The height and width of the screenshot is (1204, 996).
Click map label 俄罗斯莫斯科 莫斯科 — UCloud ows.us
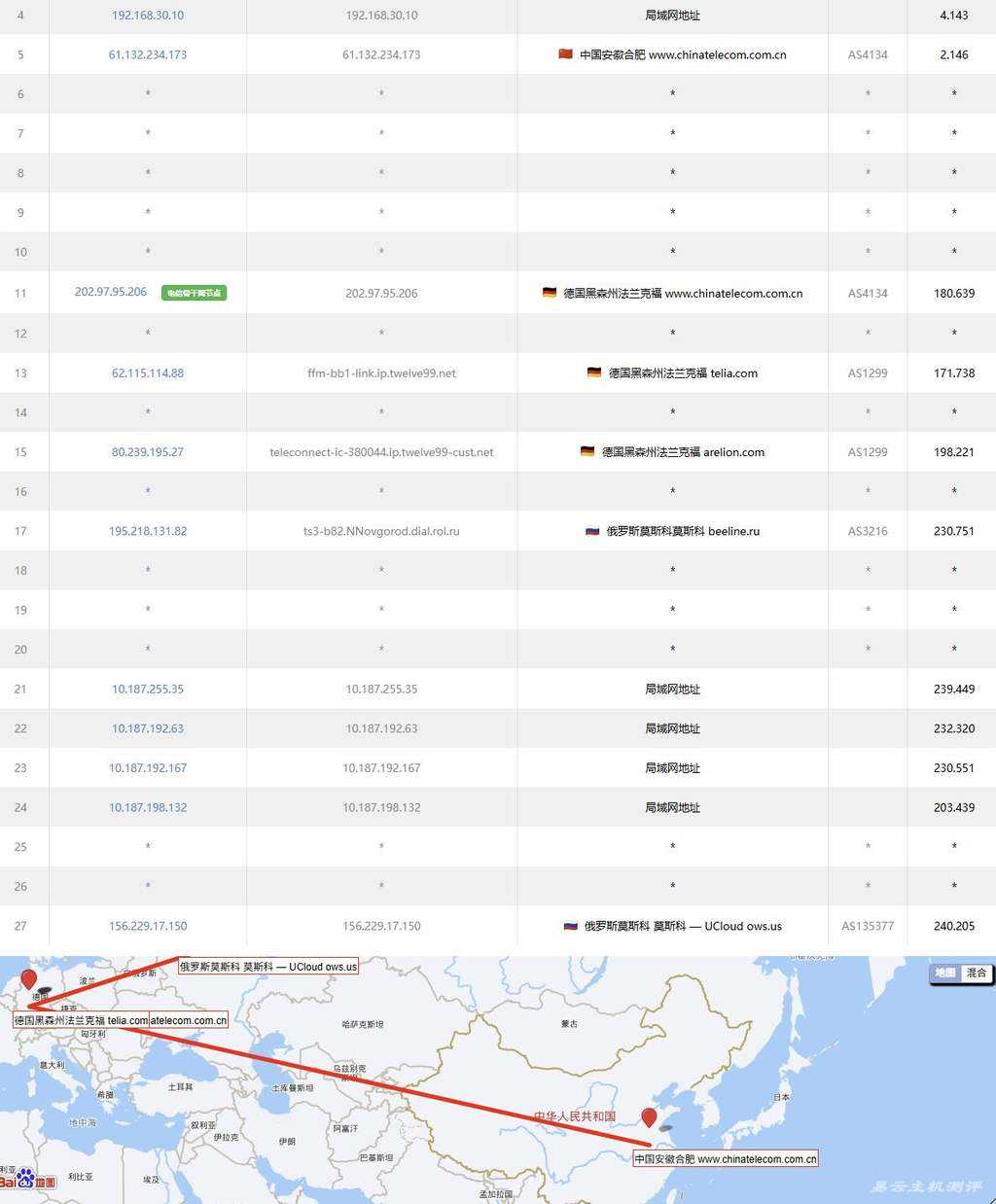pos(268,967)
